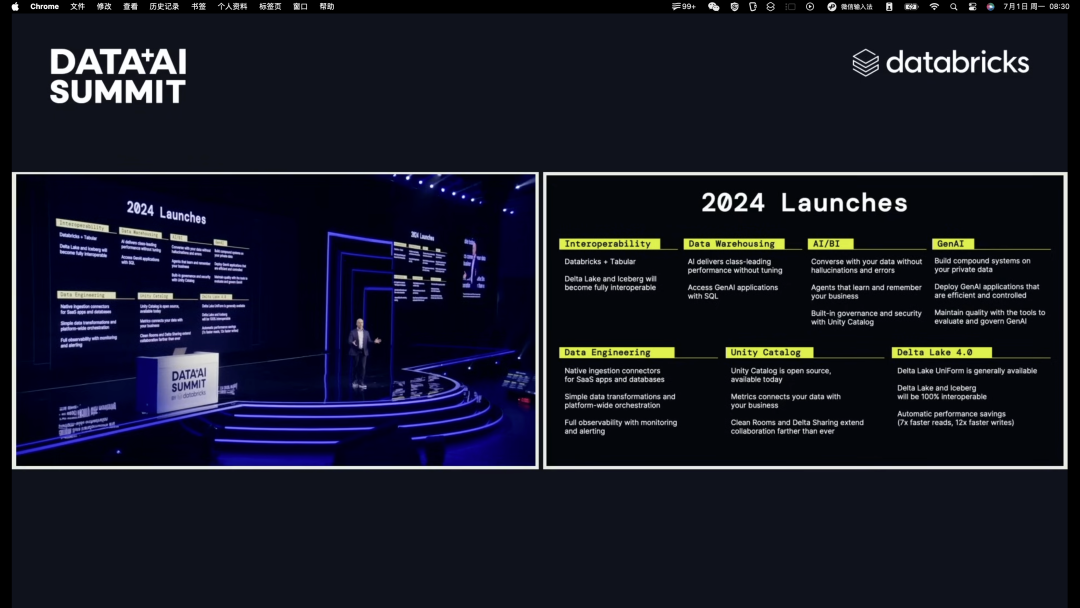Screen dimensions: 1080x608
Task: Click the play circle menu bar icon
Action: 810,6
